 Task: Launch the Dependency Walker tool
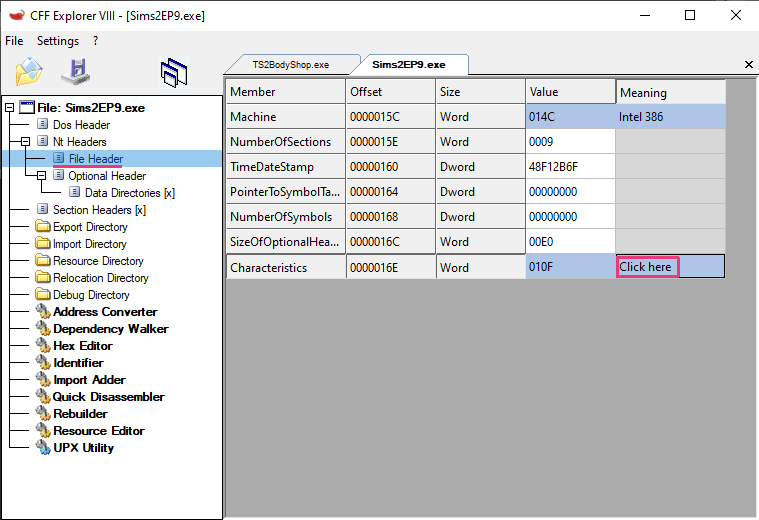point(110,329)
